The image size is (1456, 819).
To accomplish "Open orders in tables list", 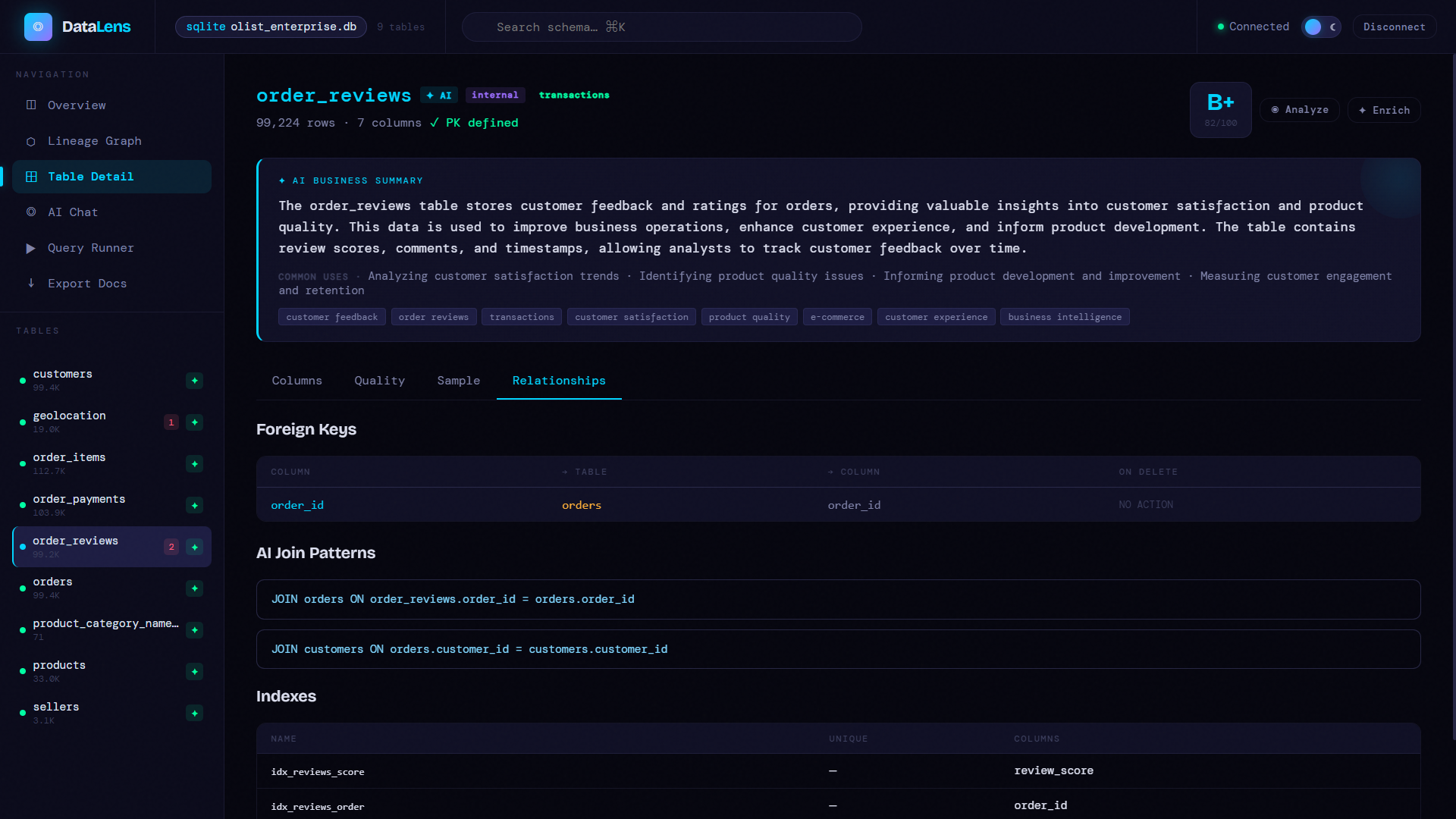I will click(111, 588).
